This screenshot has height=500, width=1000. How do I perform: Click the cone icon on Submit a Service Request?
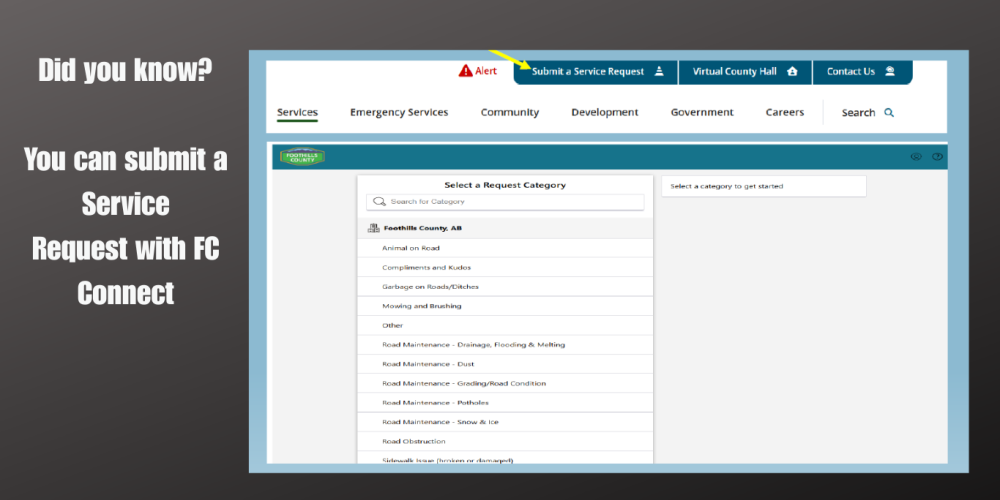point(659,72)
